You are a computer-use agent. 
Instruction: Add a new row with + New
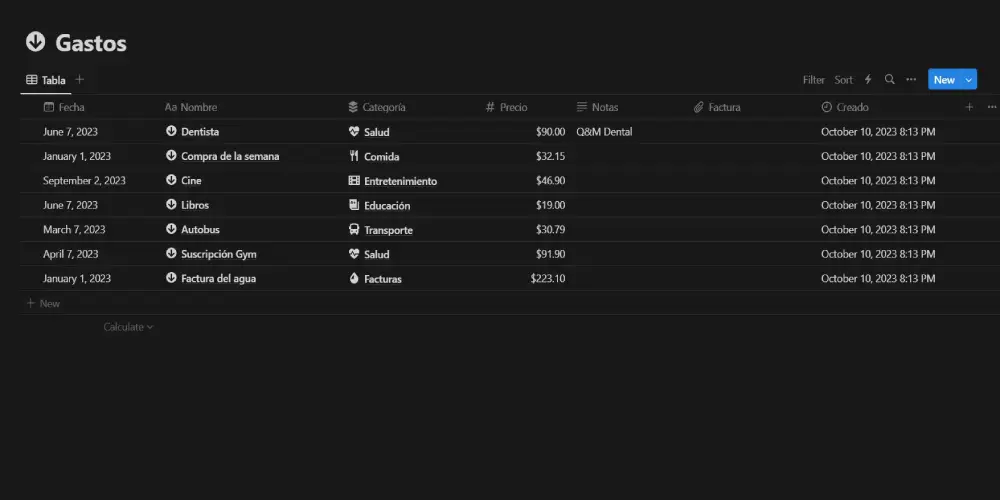tap(43, 303)
